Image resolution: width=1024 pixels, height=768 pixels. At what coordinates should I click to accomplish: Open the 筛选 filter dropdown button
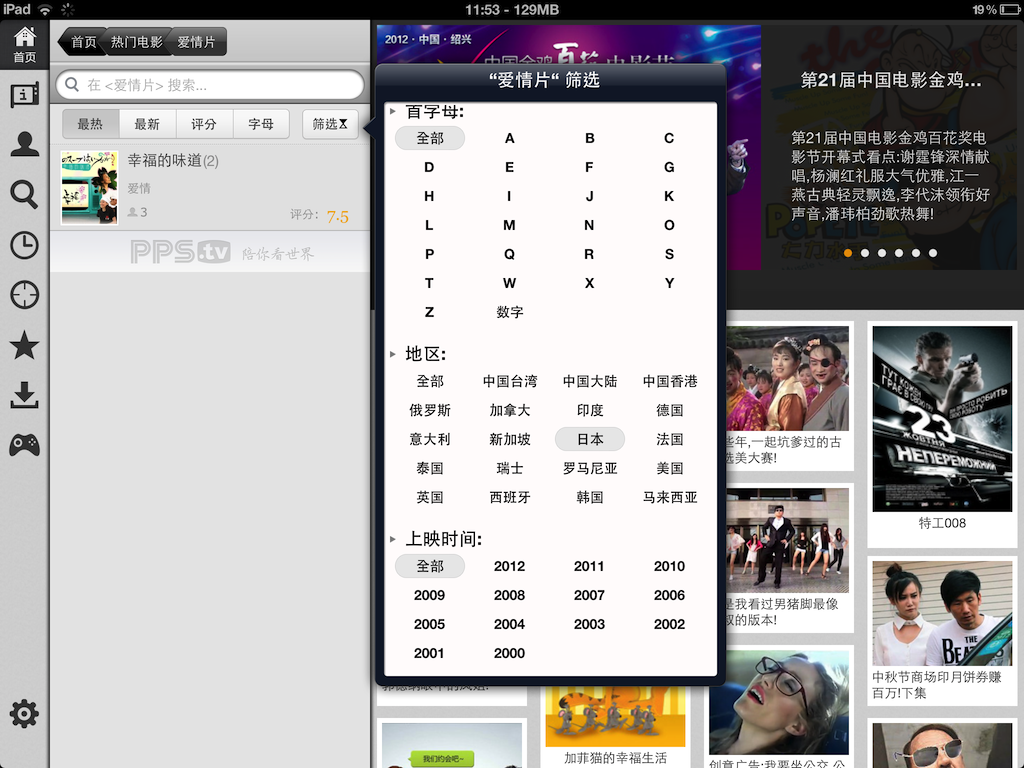(330, 124)
